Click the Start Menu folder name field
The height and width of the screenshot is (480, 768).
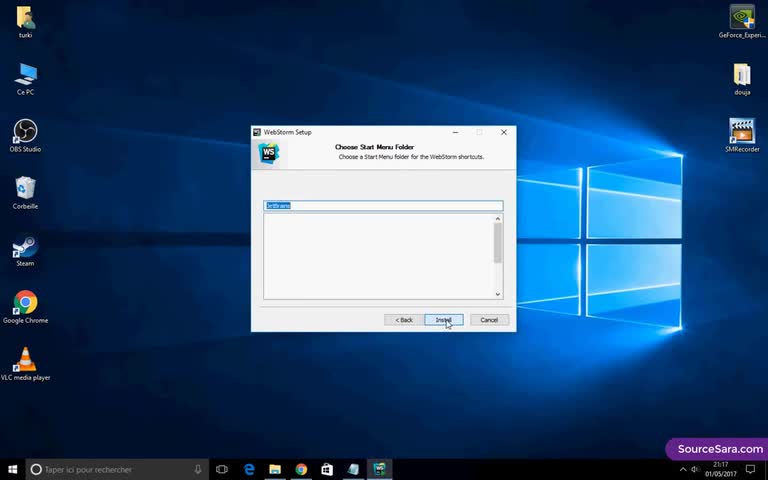pos(383,206)
